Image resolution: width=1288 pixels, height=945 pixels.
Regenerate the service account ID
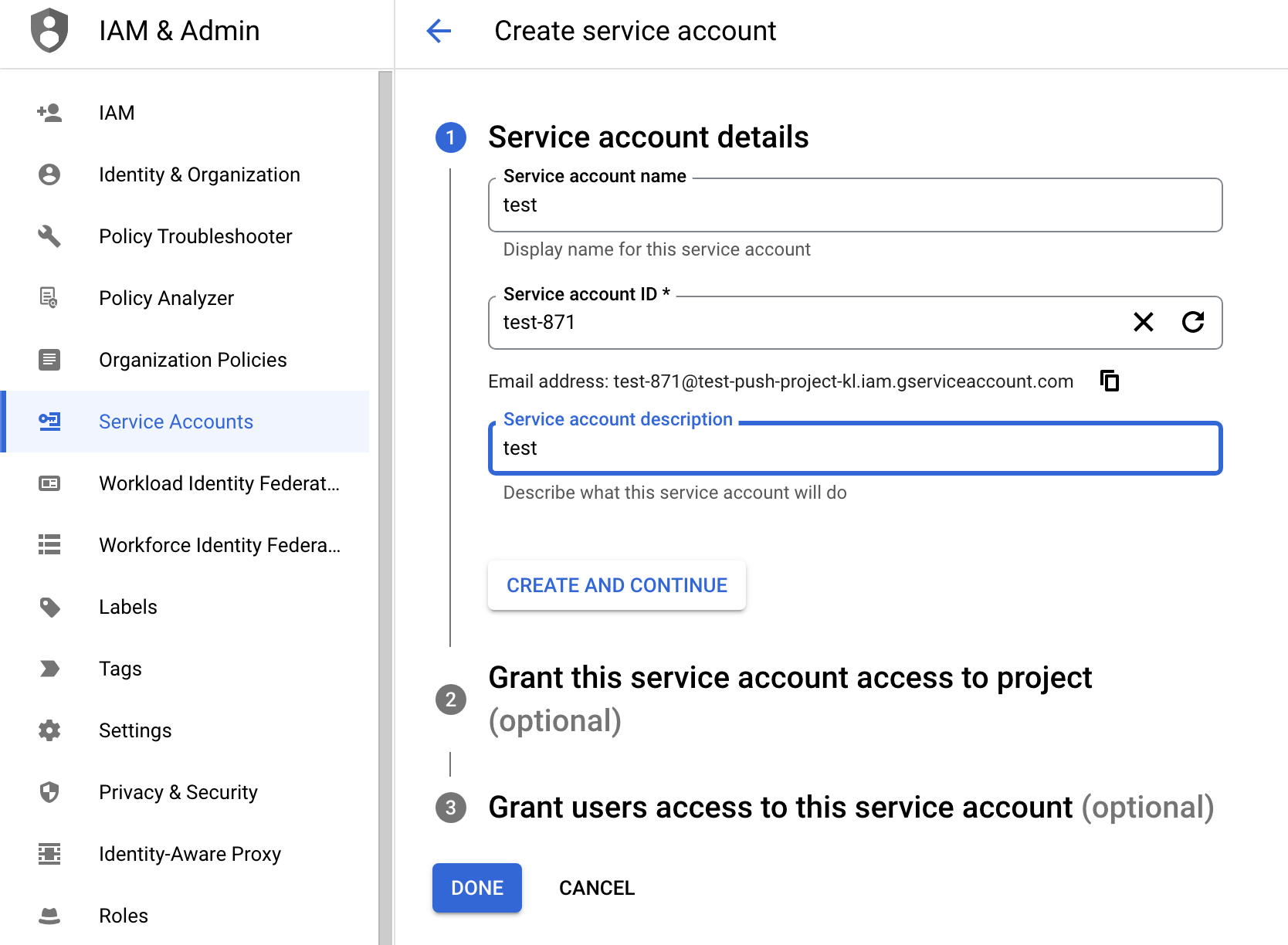pos(1193,323)
